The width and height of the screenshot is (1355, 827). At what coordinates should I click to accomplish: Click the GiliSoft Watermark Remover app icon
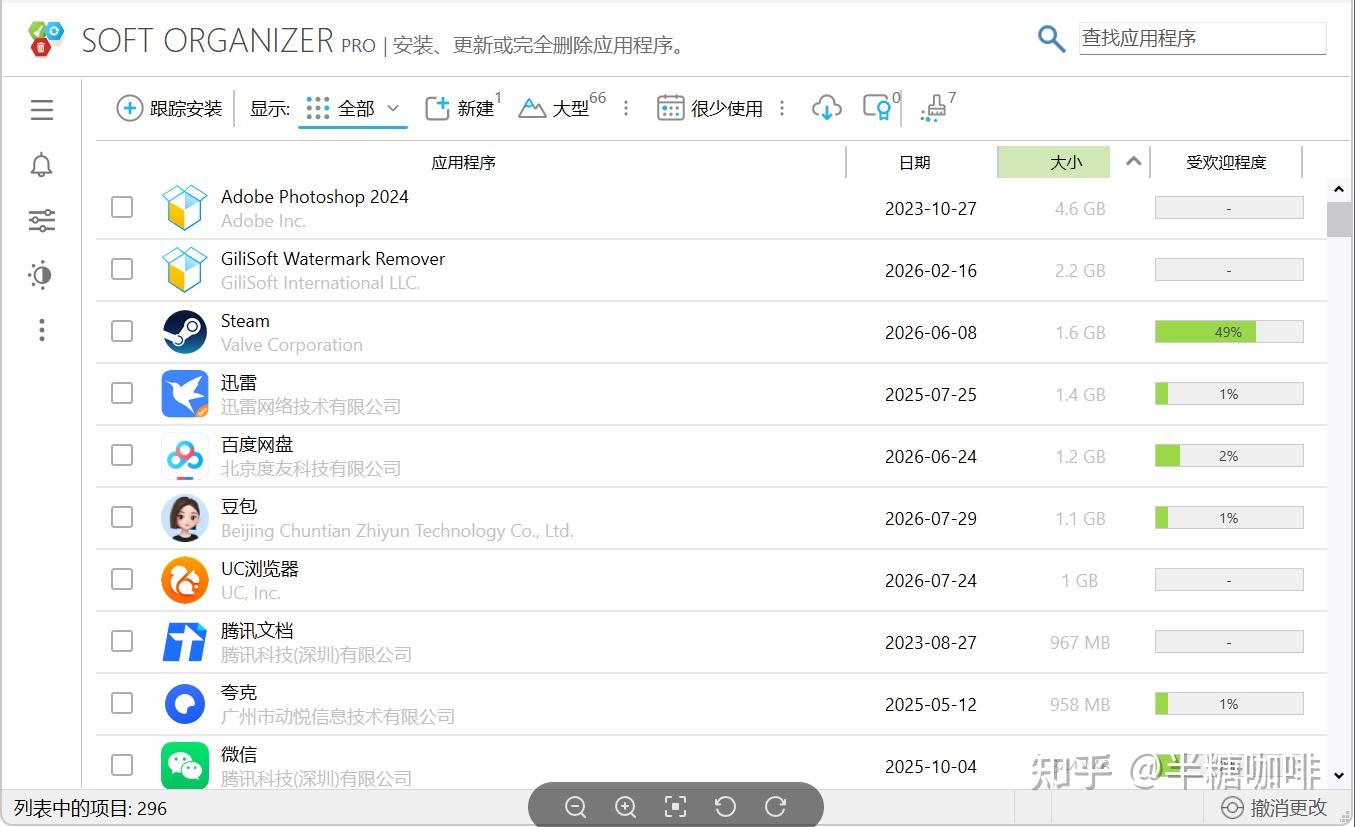pyautogui.click(x=185, y=270)
